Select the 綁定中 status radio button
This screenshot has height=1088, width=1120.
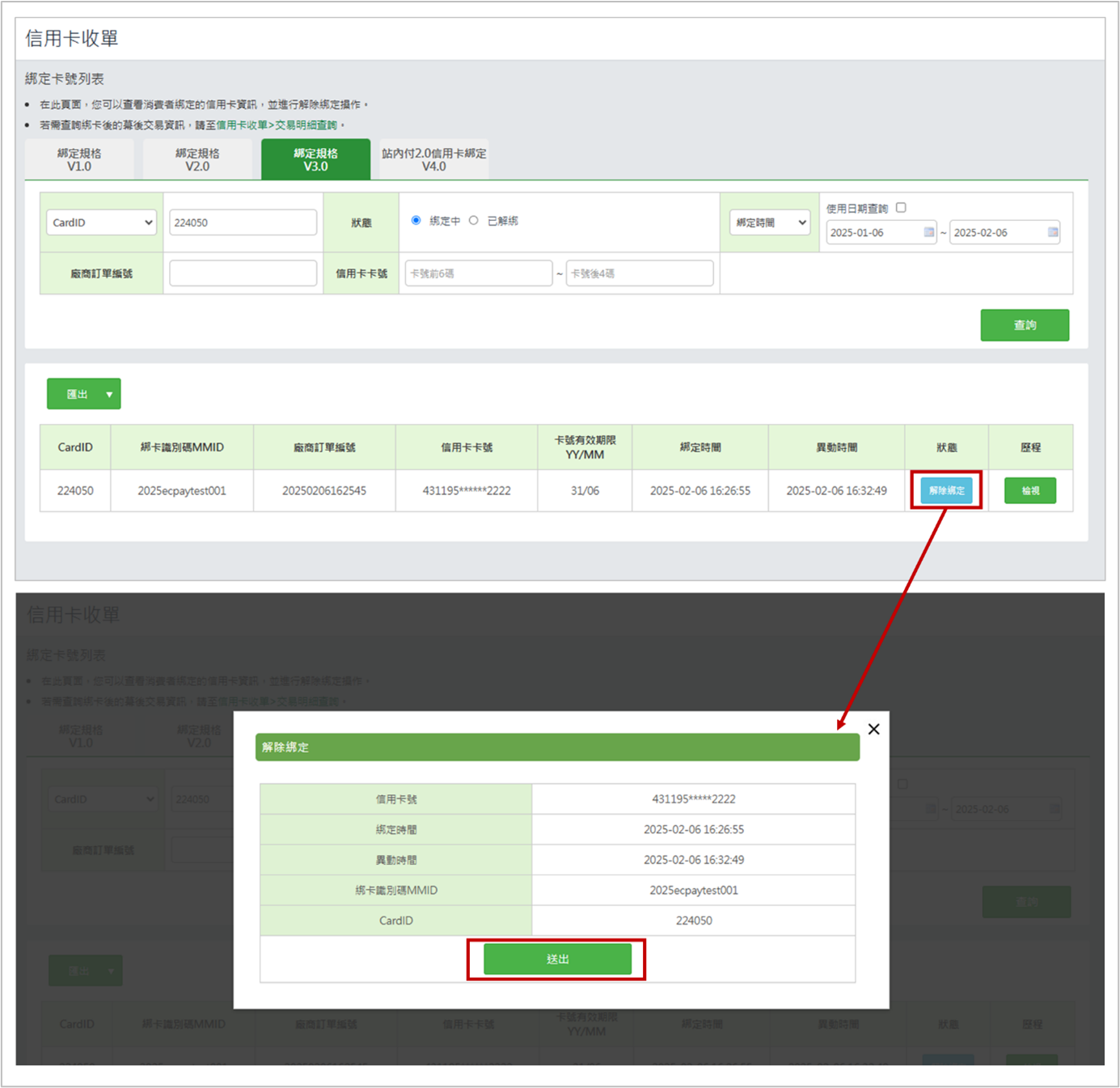(416, 221)
